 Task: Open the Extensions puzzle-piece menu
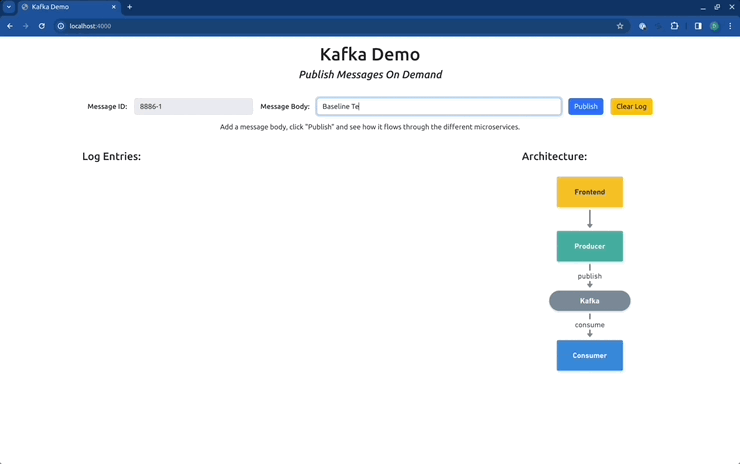(674, 26)
